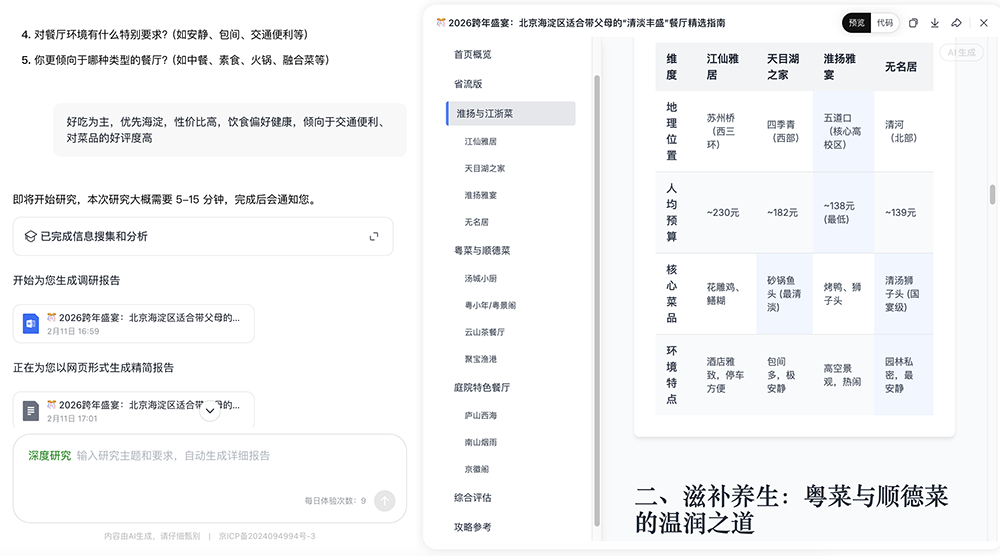Click the ~182元 budget cell
Viewport: 1000px width, 556px height.
[783, 213]
